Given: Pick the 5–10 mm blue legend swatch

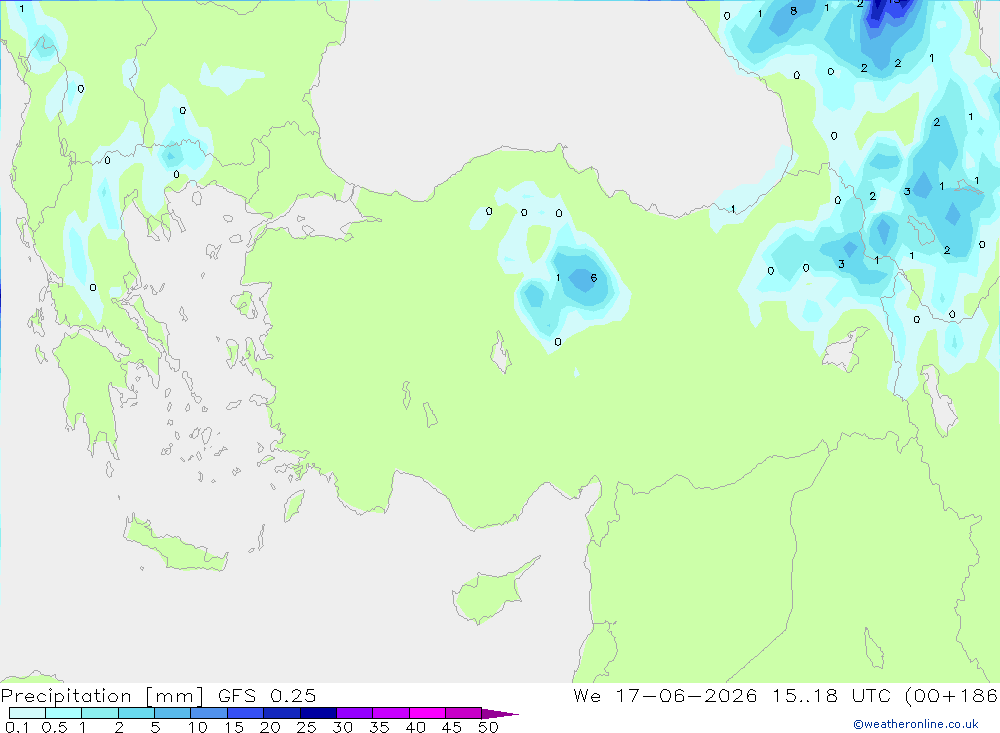Looking at the screenshot, I should [x=173, y=713].
